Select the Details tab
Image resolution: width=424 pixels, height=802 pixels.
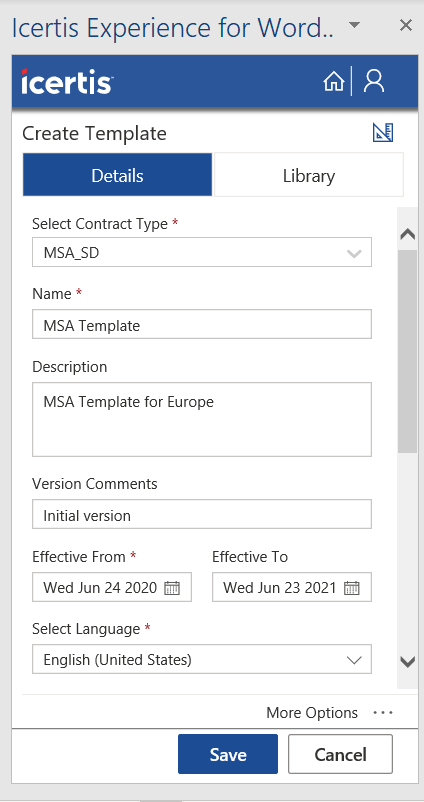coord(118,175)
